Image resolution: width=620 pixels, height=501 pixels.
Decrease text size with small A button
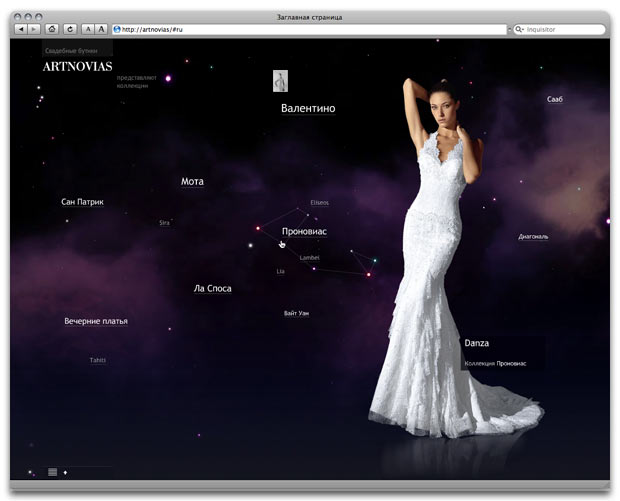click(87, 30)
